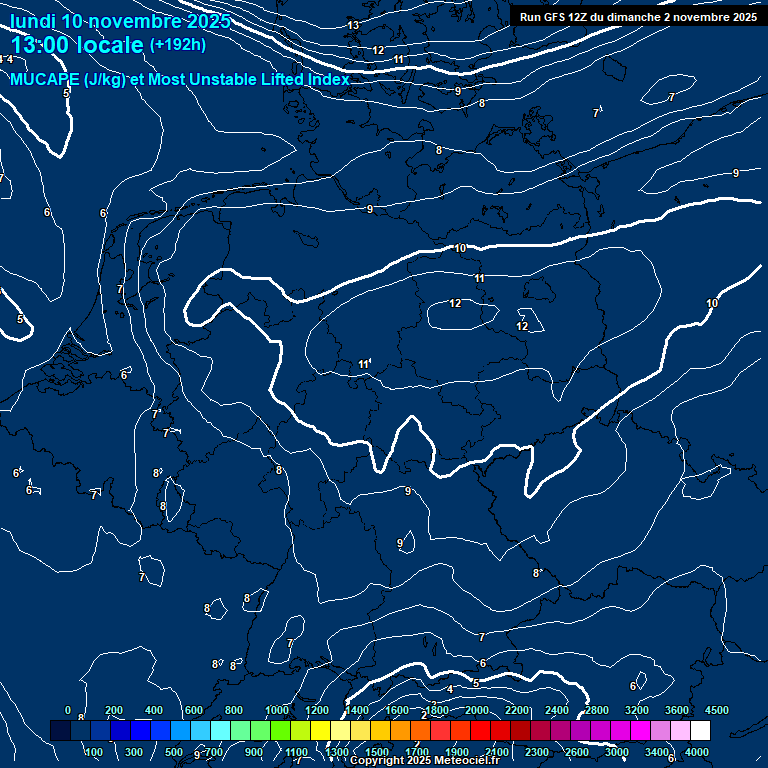Click the '(+192h)' forecast offset text
The width and height of the screenshot is (768, 768).
tap(178, 45)
